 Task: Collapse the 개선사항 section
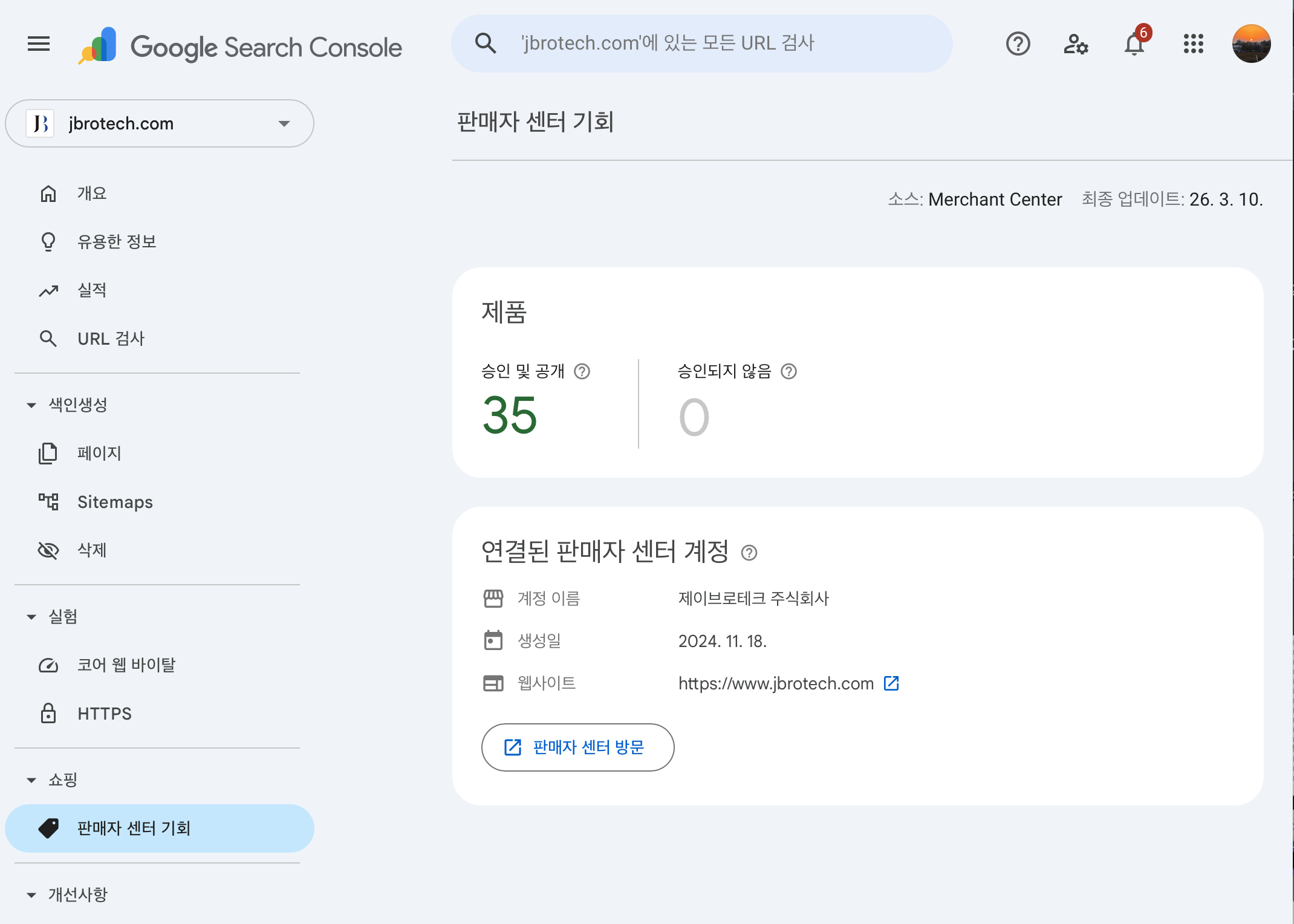pos(31,895)
